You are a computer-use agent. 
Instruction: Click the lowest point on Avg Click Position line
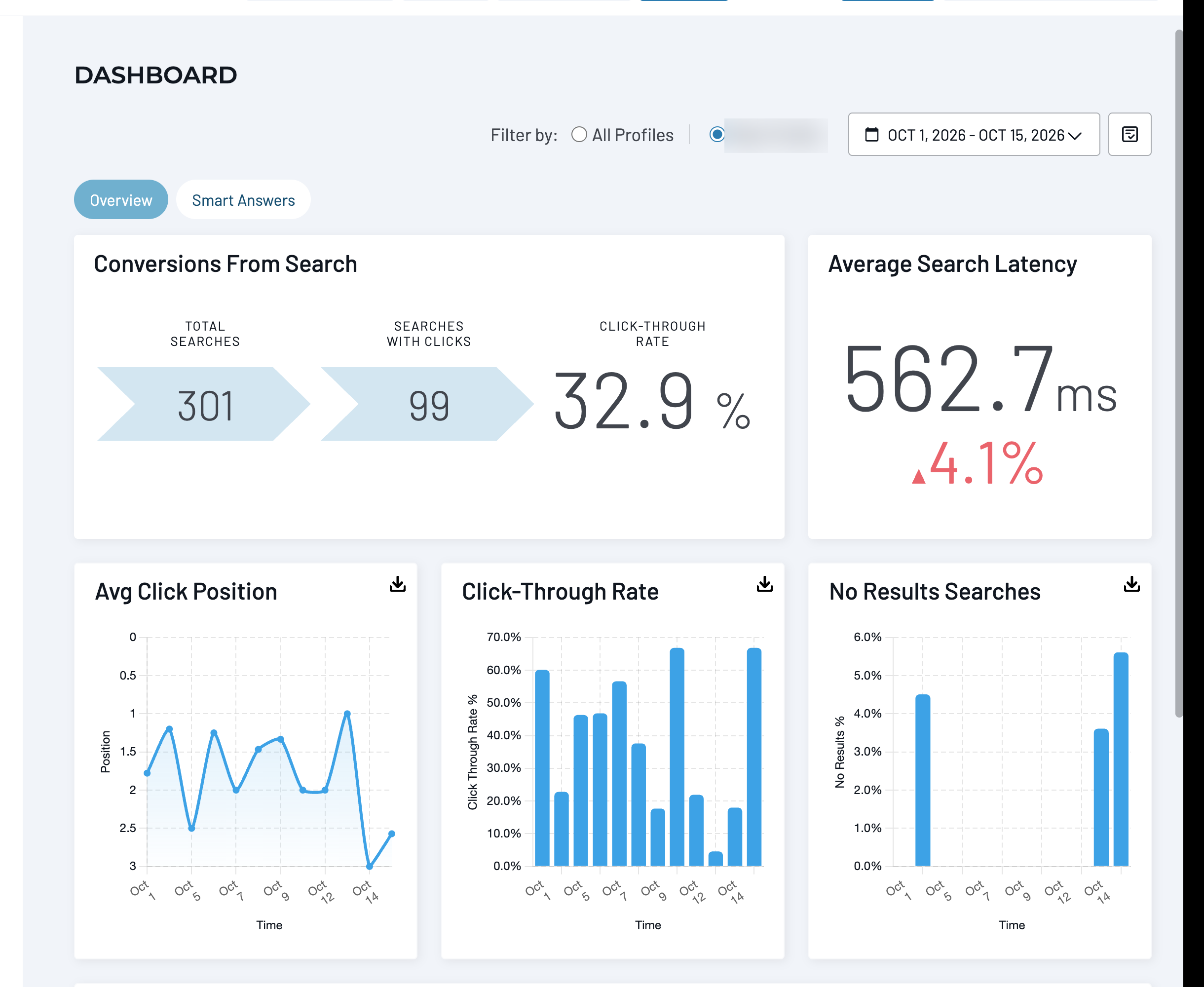pos(370,867)
